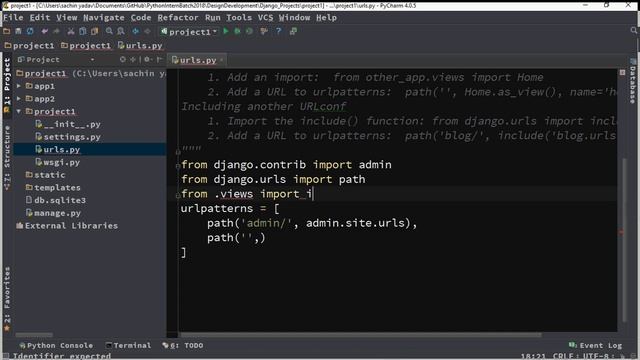The width and height of the screenshot is (640, 360).
Task: Select External Libraries node
Action: [x=67, y=225]
